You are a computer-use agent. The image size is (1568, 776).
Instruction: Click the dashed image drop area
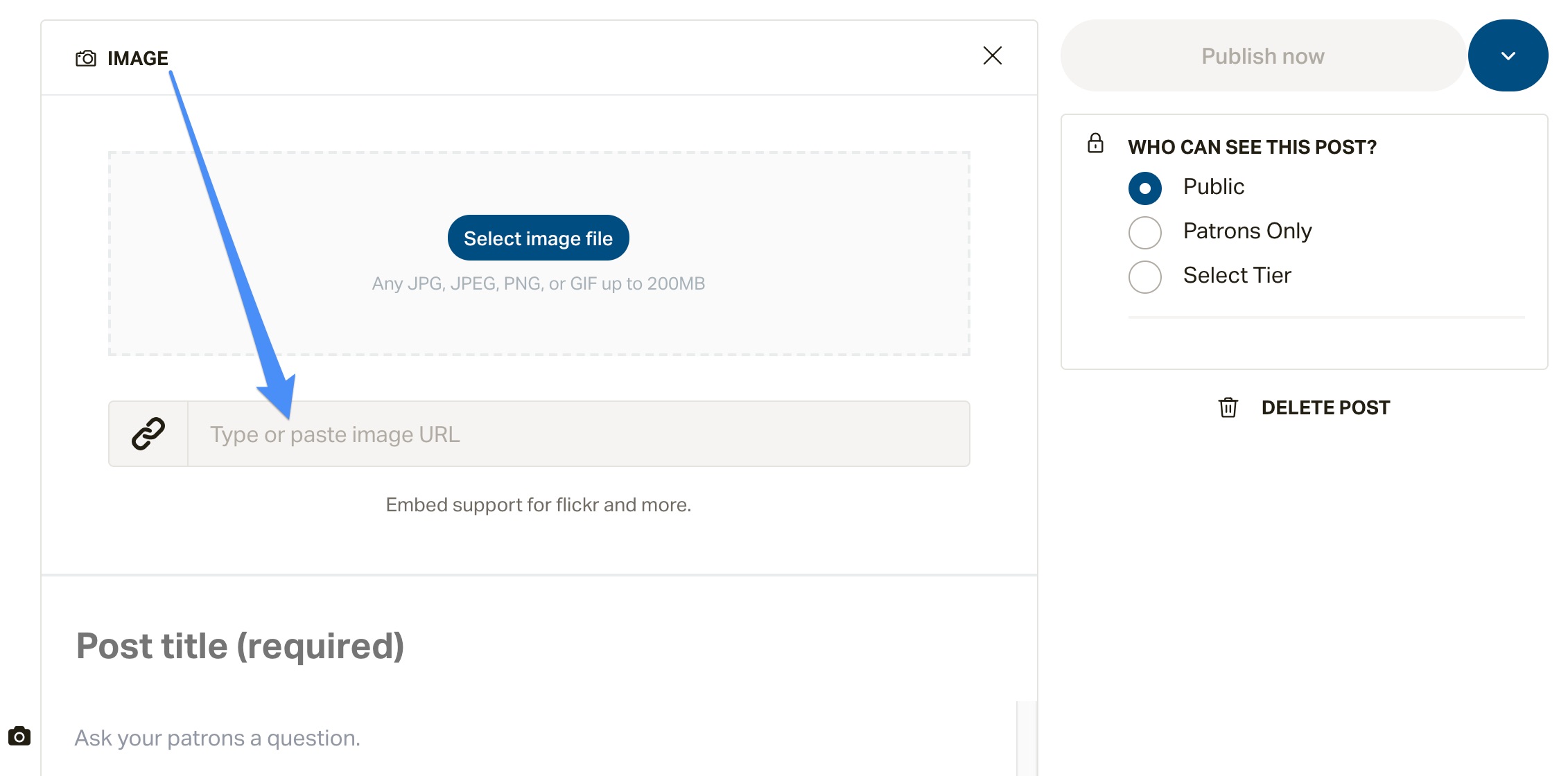point(539,254)
